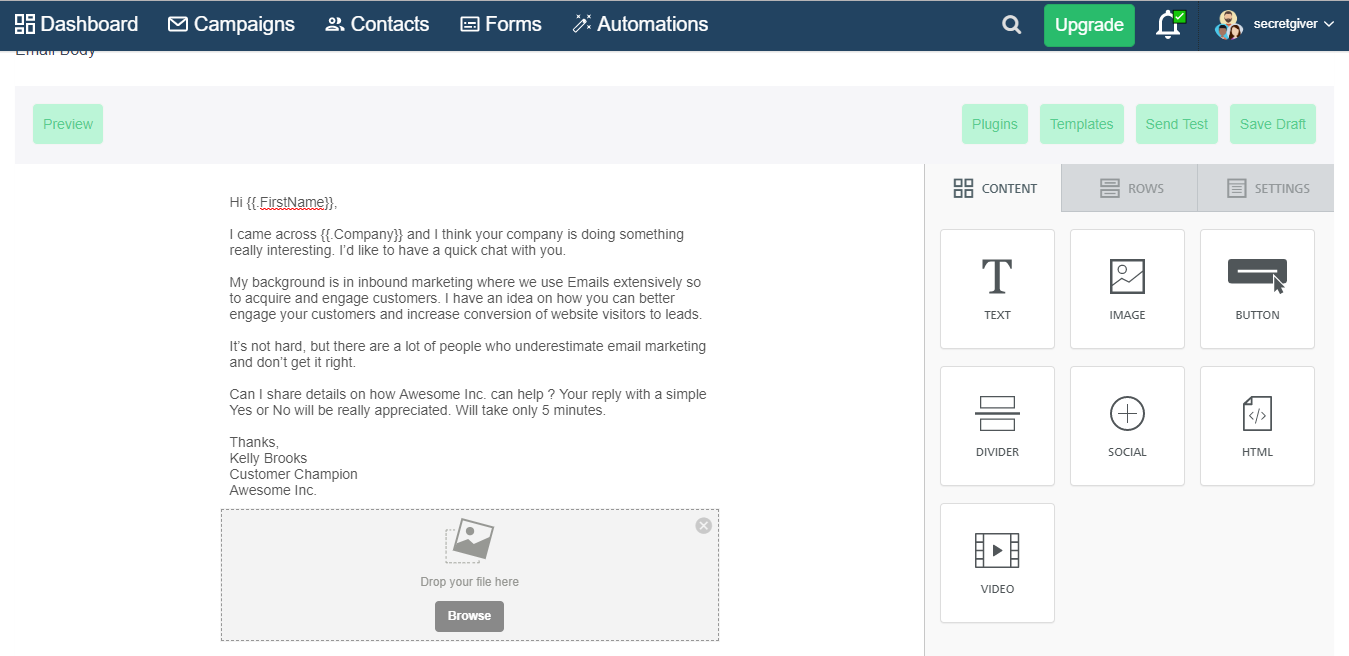
Task: Open the Dashboard menu item
Action: 76,24
